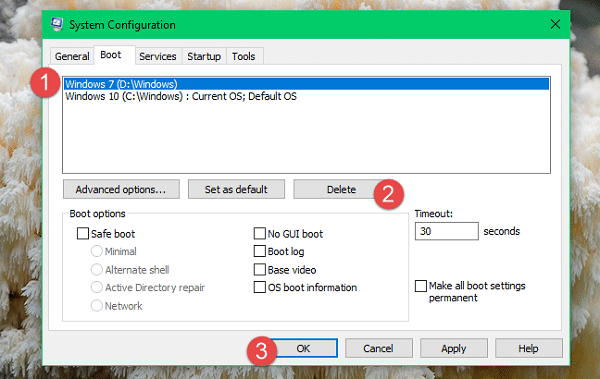Screen dimensions: 600x379
Task: Choose the Network safe boot option
Action: [96, 305]
